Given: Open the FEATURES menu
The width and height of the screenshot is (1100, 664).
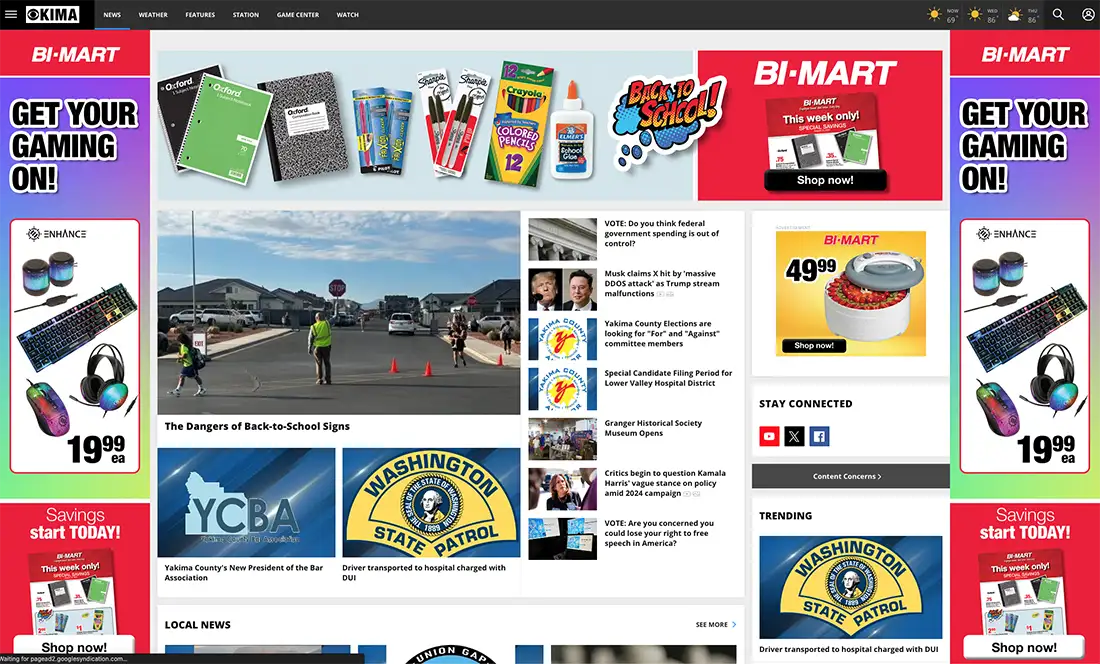Looking at the screenshot, I should (200, 15).
